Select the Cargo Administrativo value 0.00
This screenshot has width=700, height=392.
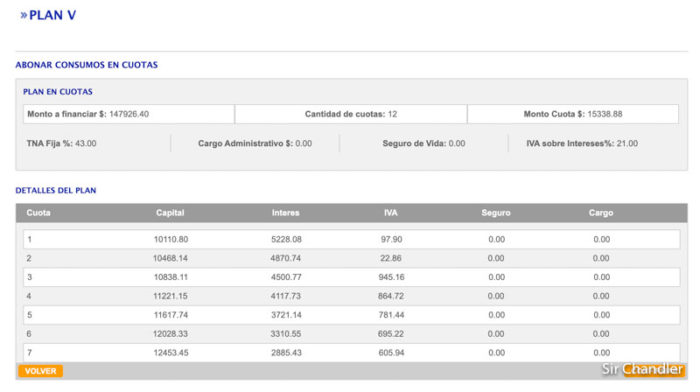pos(304,144)
